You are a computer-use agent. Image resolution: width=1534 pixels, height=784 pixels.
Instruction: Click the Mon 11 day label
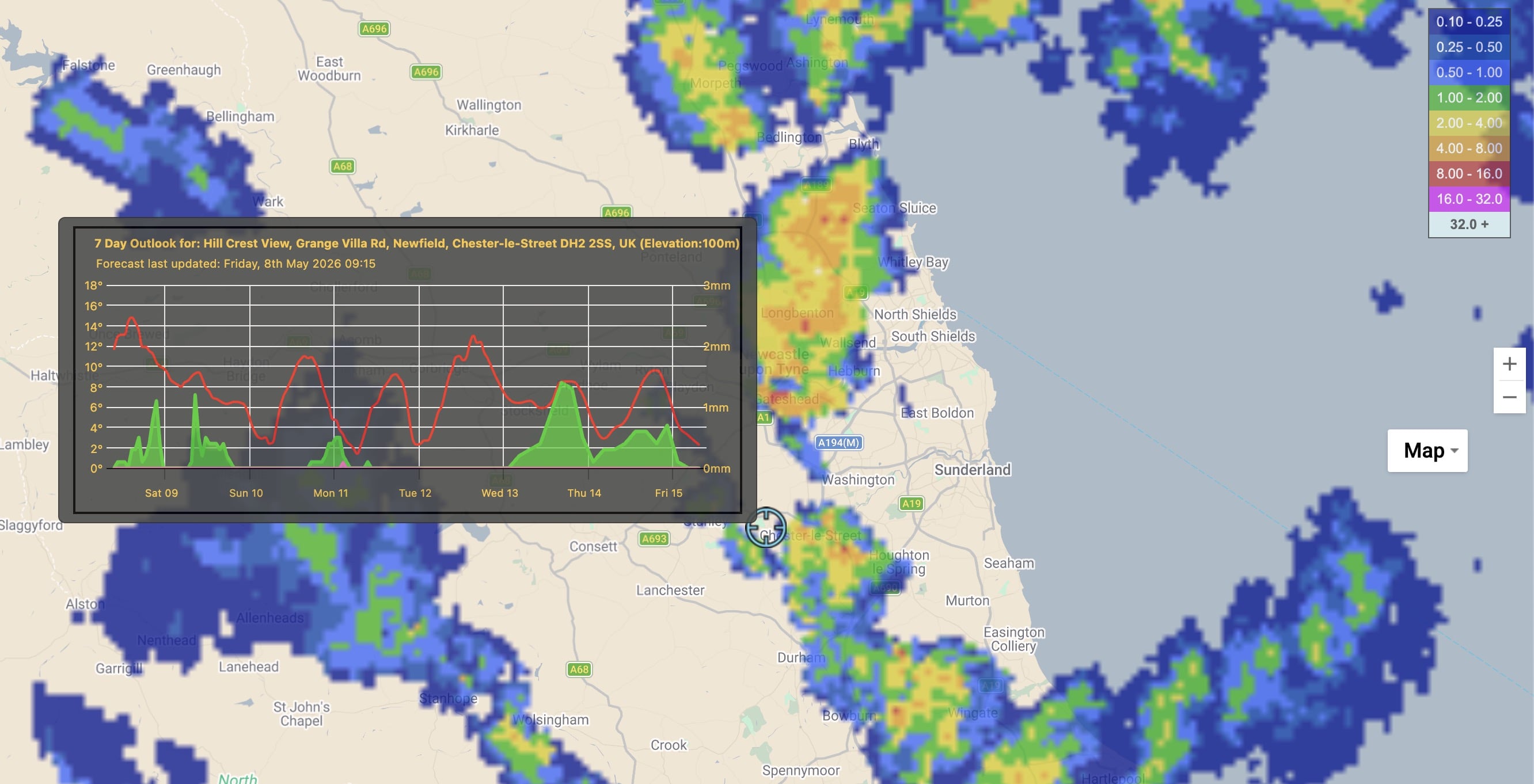pos(331,493)
